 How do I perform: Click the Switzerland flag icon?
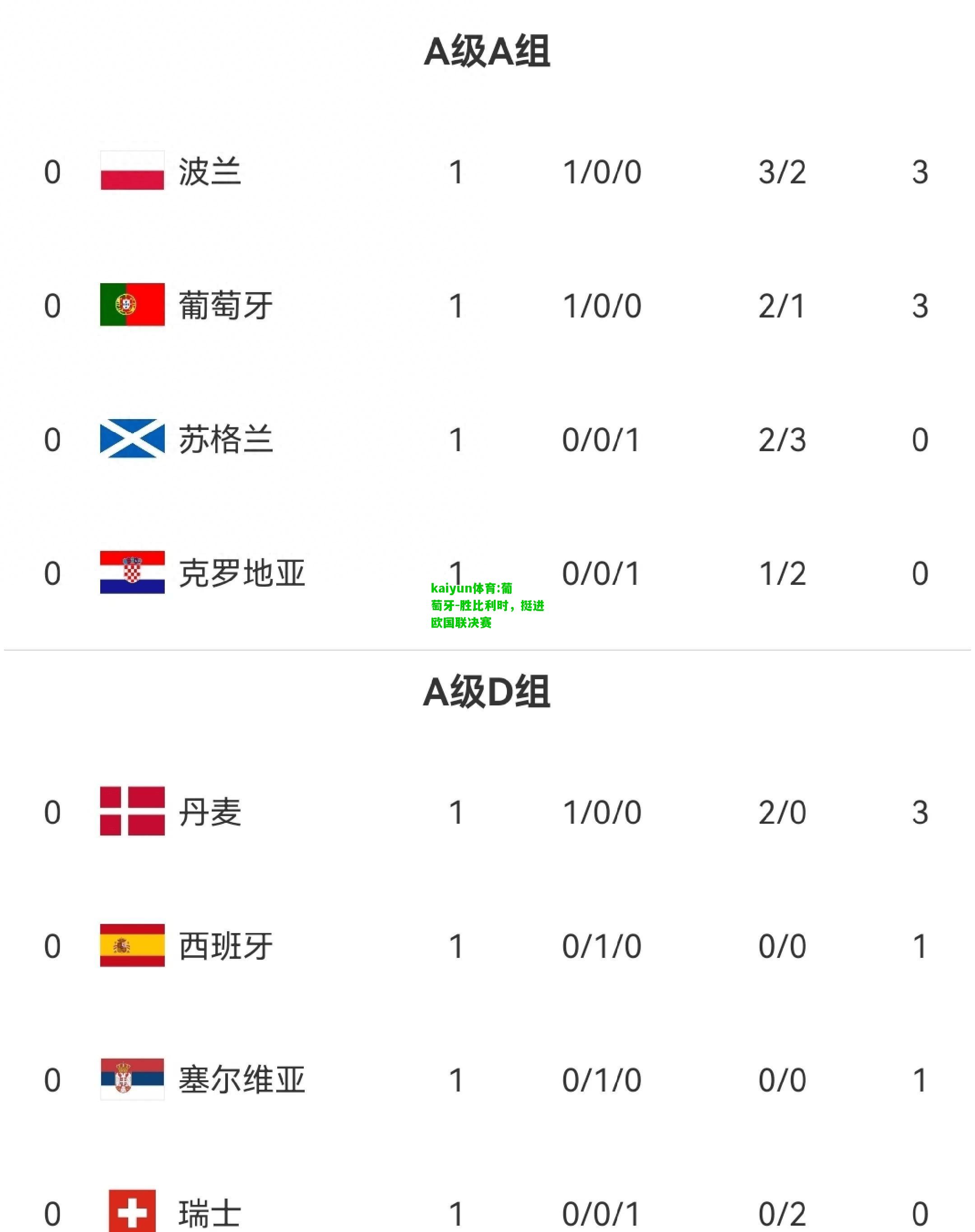pyautogui.click(x=132, y=1210)
